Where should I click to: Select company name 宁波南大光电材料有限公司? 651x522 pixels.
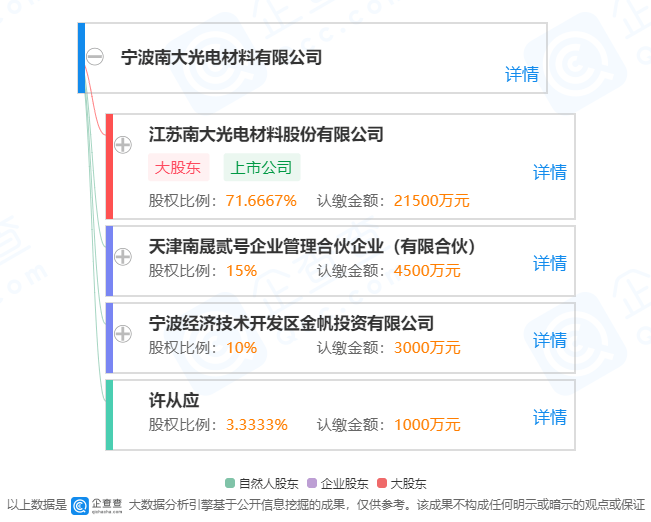pos(221,57)
